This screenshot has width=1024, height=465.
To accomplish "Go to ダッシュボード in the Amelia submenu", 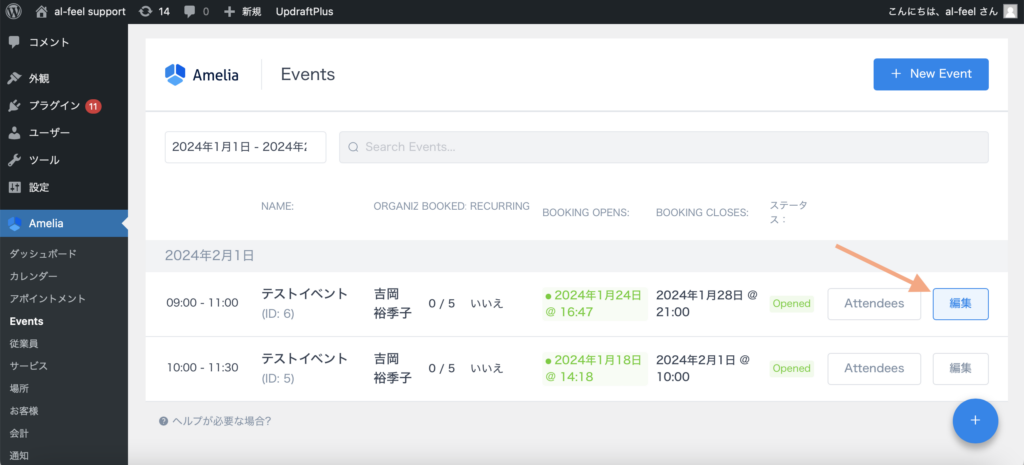I will point(42,254).
